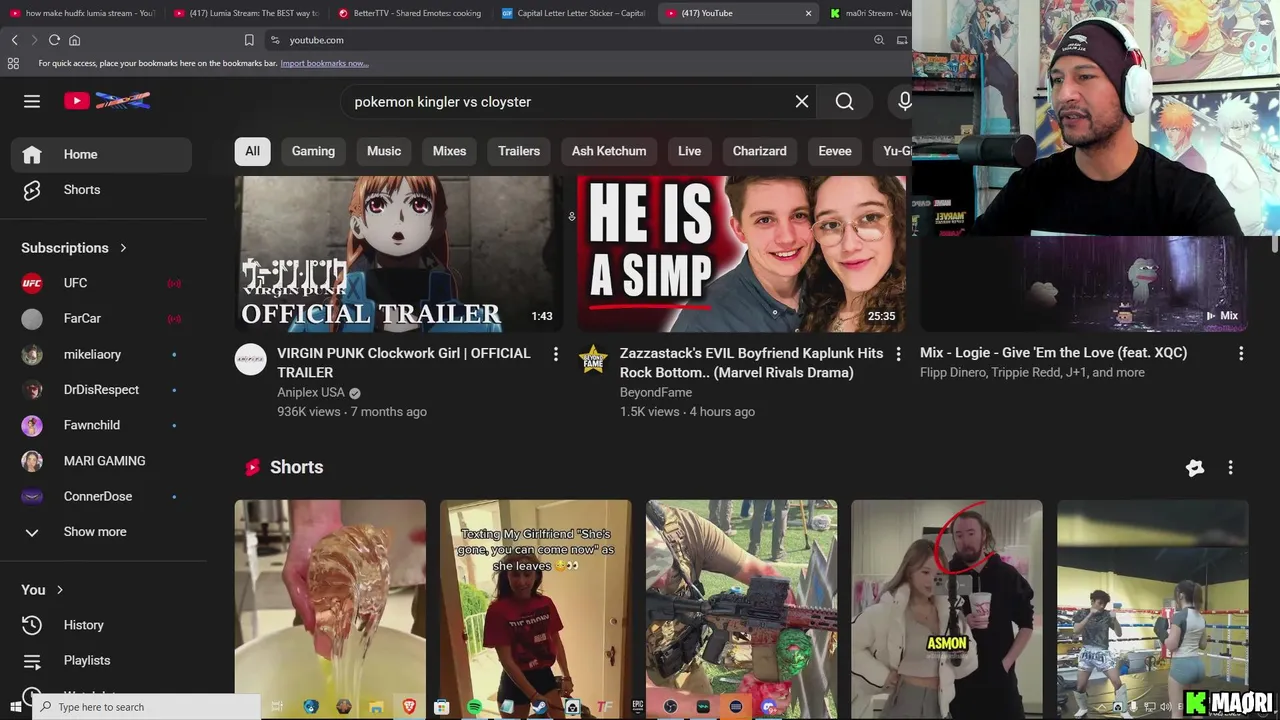Open the DrDisRespect subscription channel

click(101, 390)
